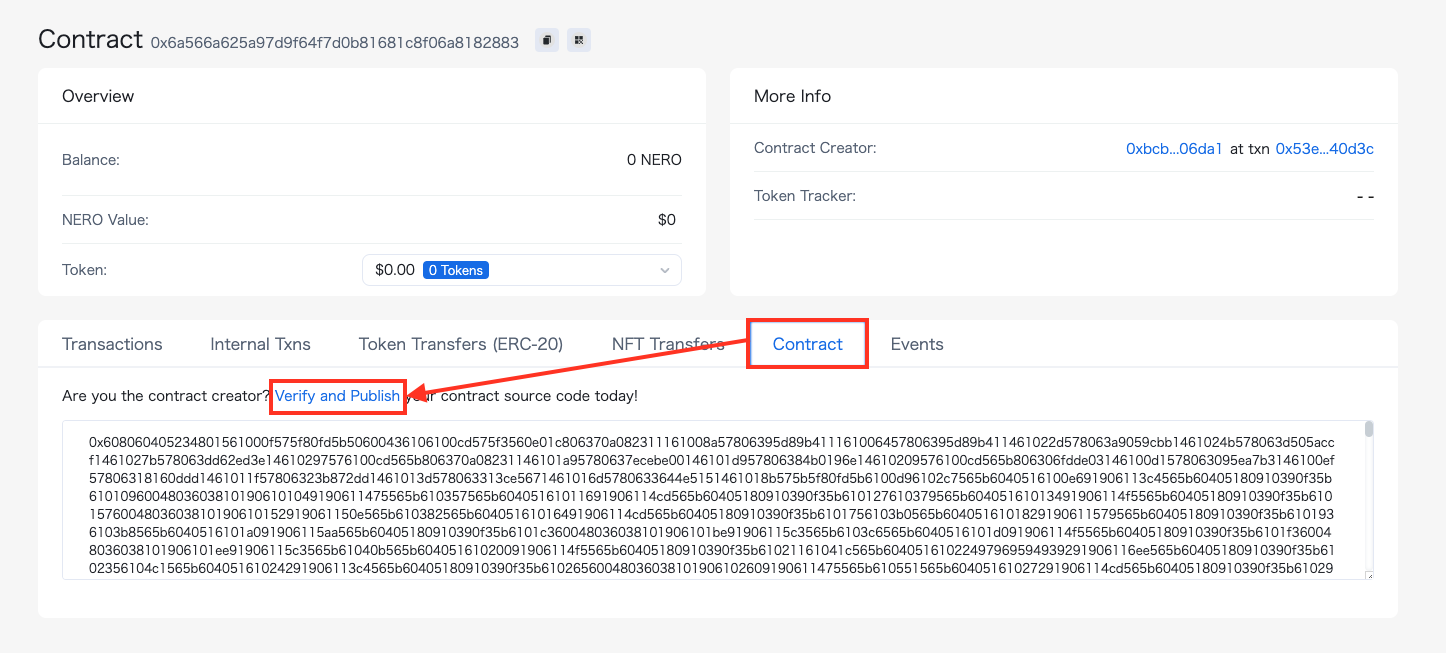Screen dimensions: 1446x653
Task: Show the address QR code
Action: click(578, 40)
